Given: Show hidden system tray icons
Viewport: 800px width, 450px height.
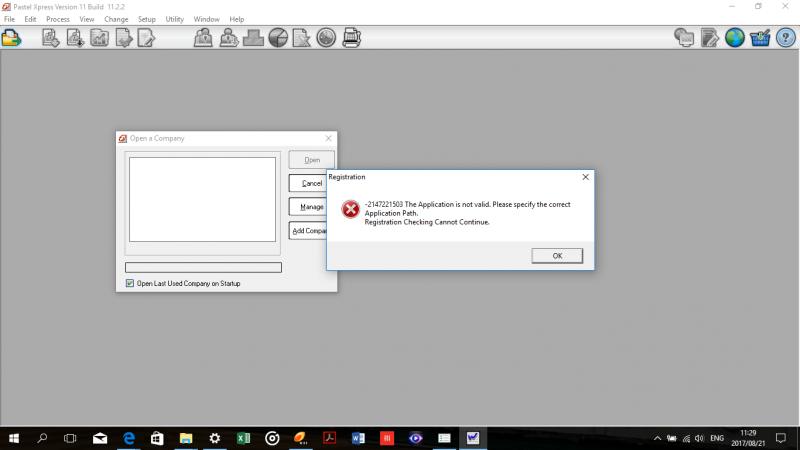Looking at the screenshot, I should [x=657, y=438].
